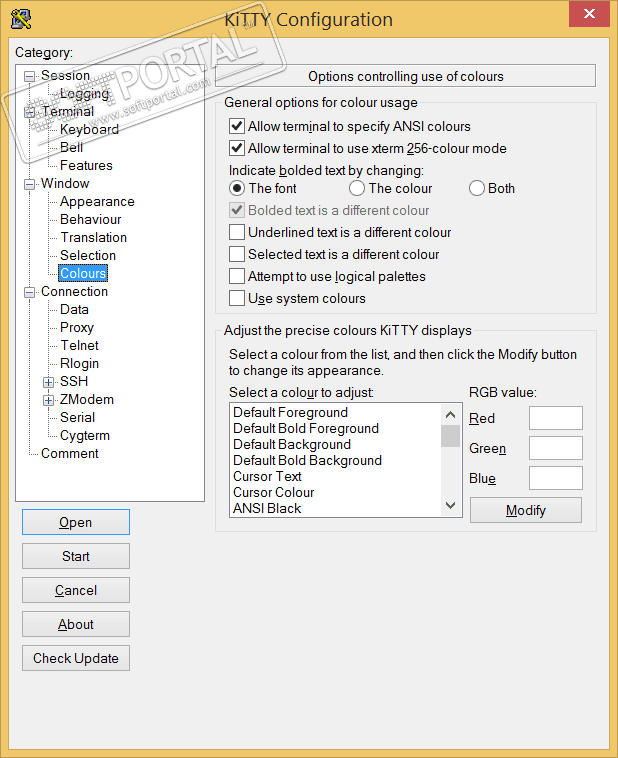Viewport: 618px width, 758px height.
Task: Select the ZModem category label
Action: 87,399
